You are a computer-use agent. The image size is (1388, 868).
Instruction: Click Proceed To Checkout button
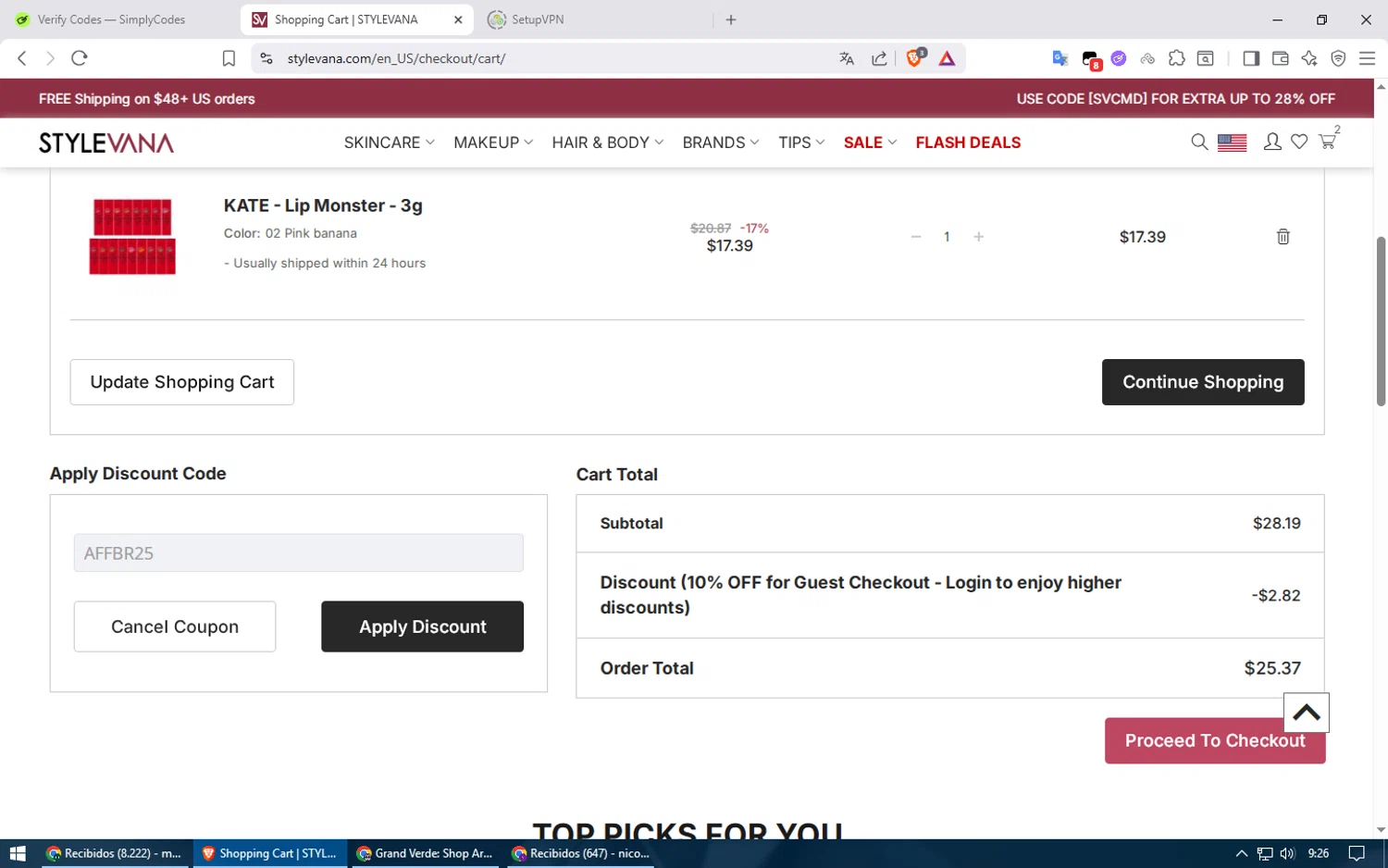(1215, 740)
